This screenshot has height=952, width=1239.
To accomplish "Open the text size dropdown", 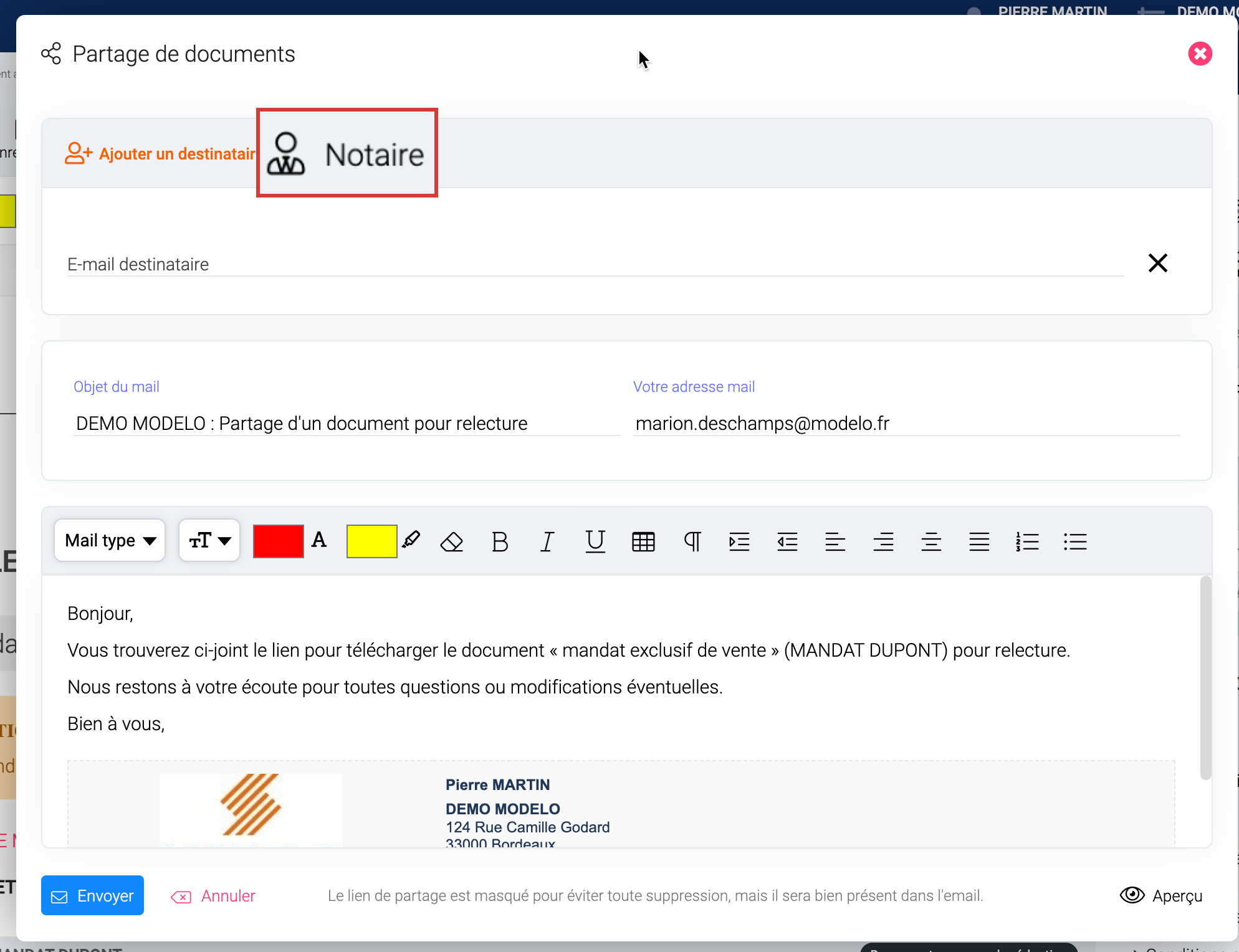I will point(209,540).
